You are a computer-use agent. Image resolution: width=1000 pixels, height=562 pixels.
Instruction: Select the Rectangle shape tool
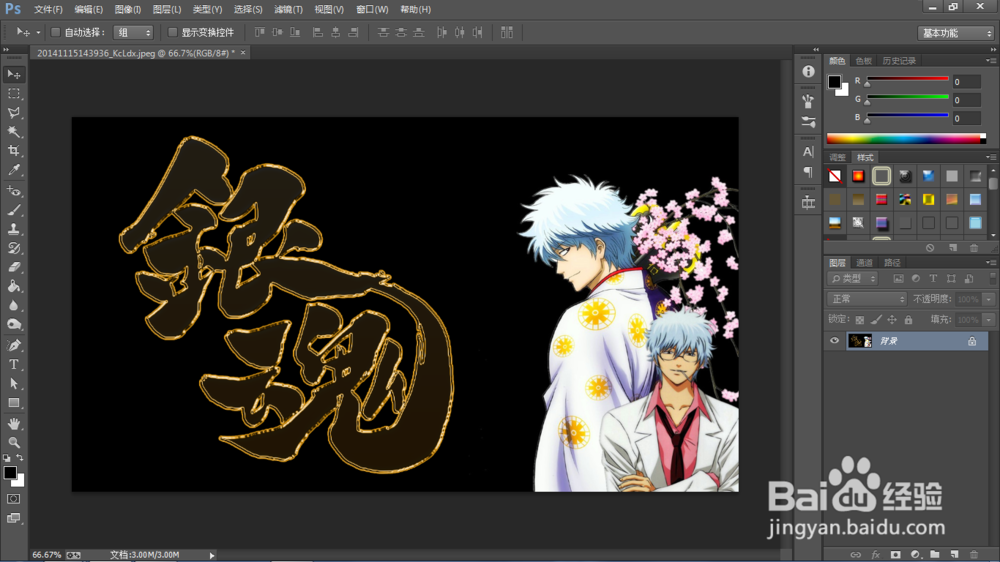coord(13,403)
